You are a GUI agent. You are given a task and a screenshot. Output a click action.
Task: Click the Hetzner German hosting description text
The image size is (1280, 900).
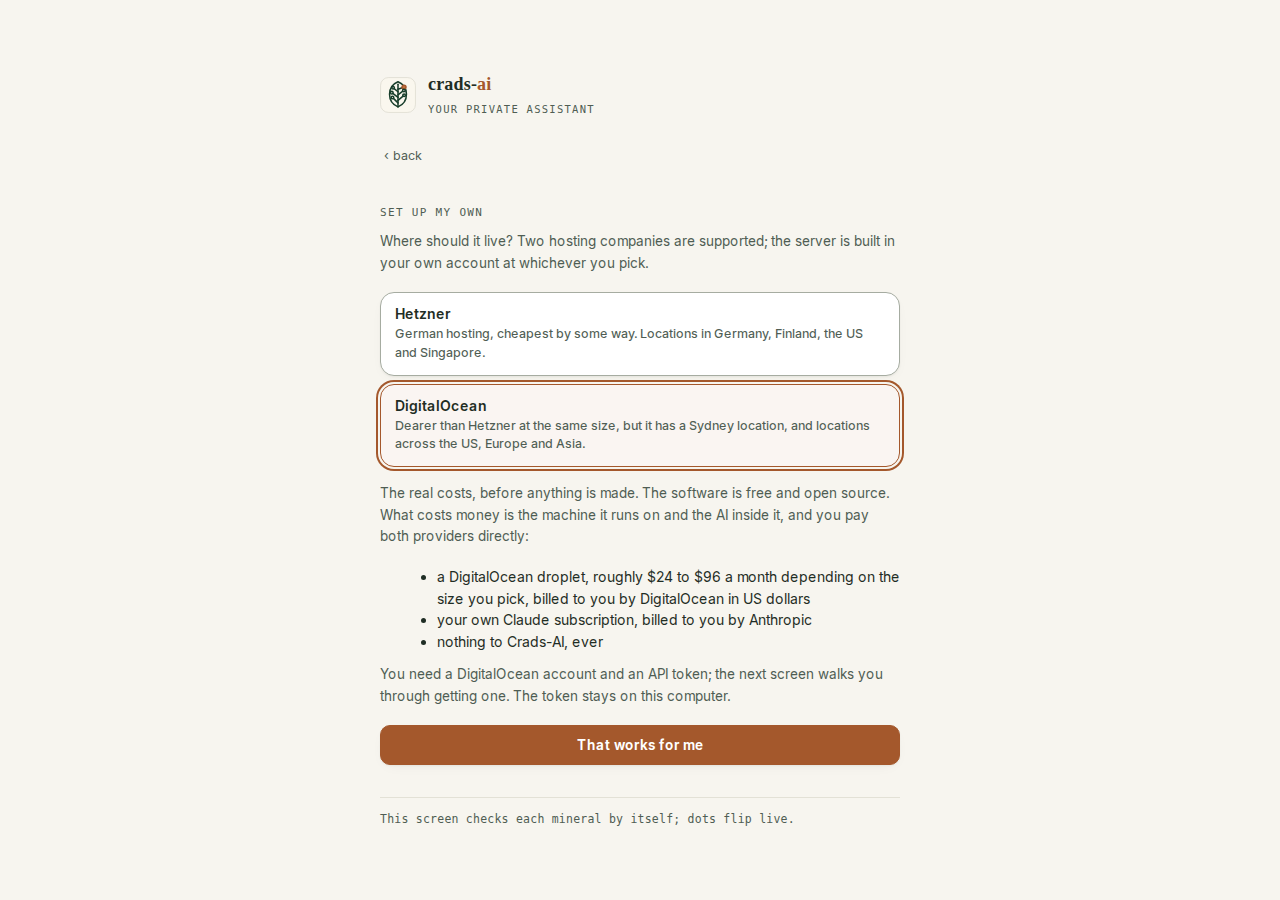pyautogui.click(x=629, y=343)
